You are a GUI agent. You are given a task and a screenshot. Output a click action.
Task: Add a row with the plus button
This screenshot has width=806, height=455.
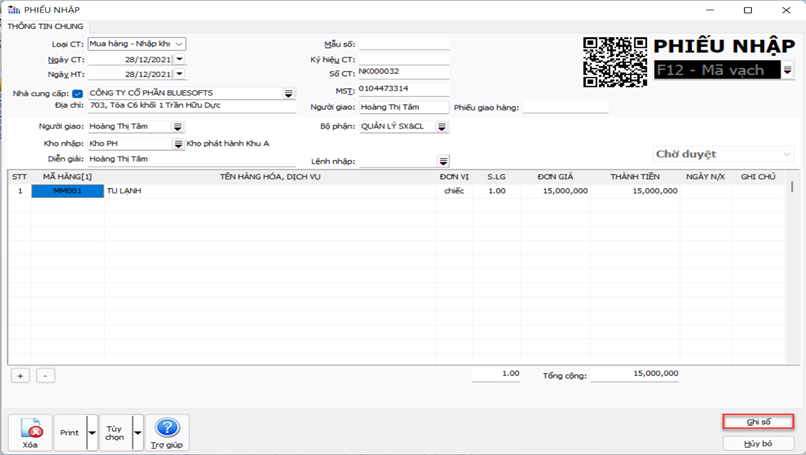21,376
